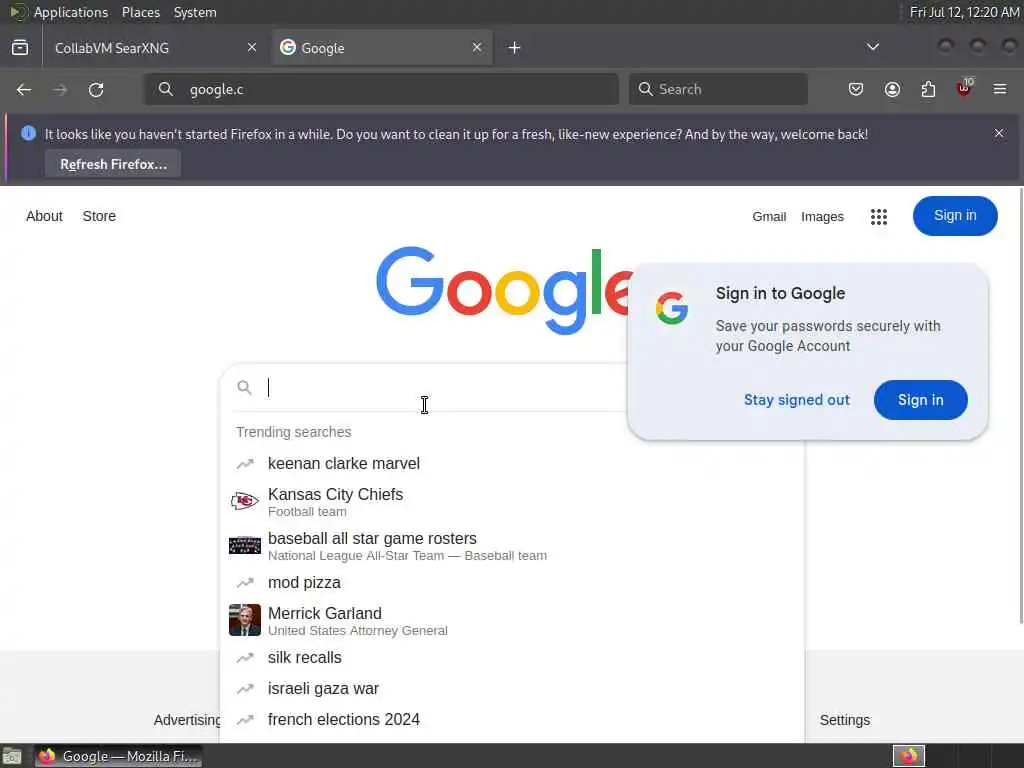Screen dimensions: 1024x768
Task: Choose Stay signed out
Action: pyautogui.click(x=797, y=400)
